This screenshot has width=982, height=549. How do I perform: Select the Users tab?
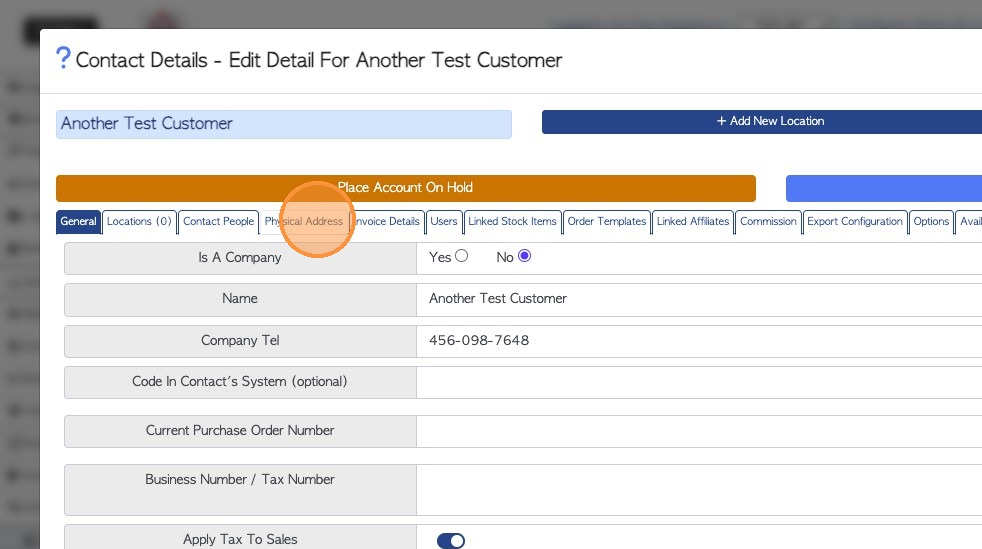click(444, 222)
